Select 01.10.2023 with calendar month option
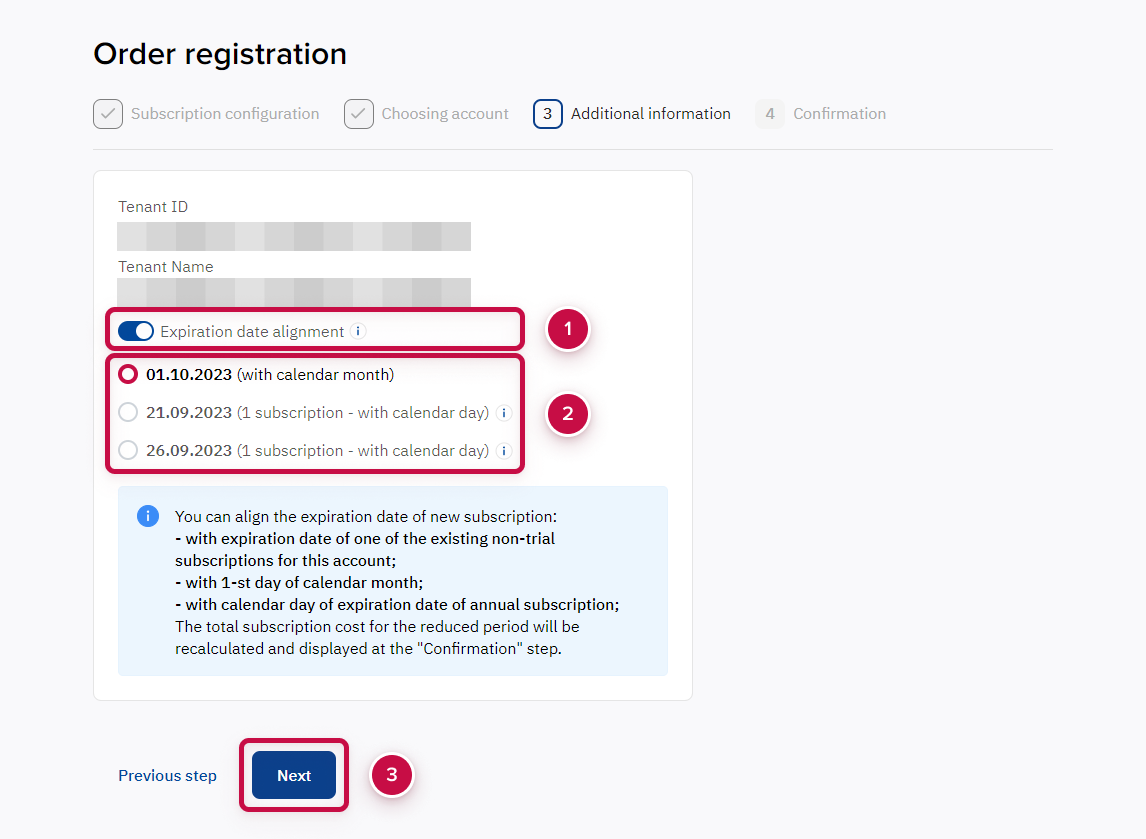Image resolution: width=1146 pixels, height=839 pixels. [x=128, y=375]
